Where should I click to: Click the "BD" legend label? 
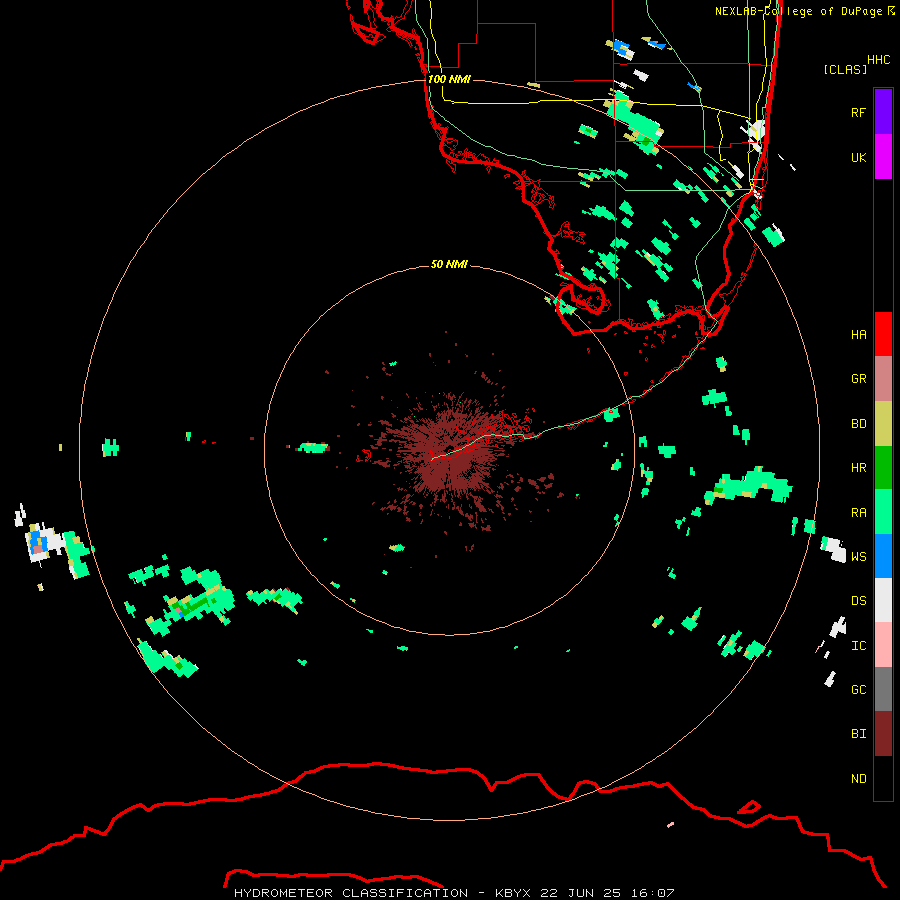859,424
